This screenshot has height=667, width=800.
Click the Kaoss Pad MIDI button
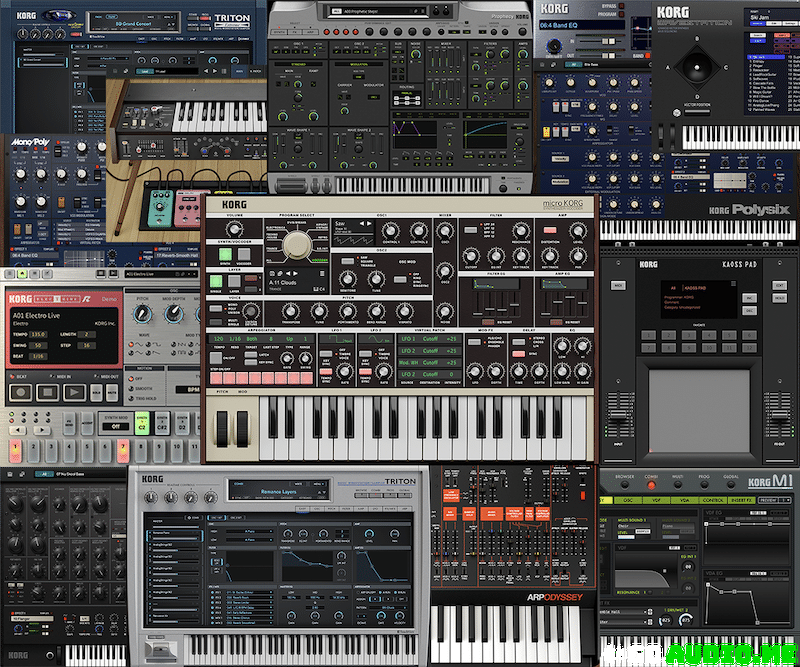tap(618, 285)
